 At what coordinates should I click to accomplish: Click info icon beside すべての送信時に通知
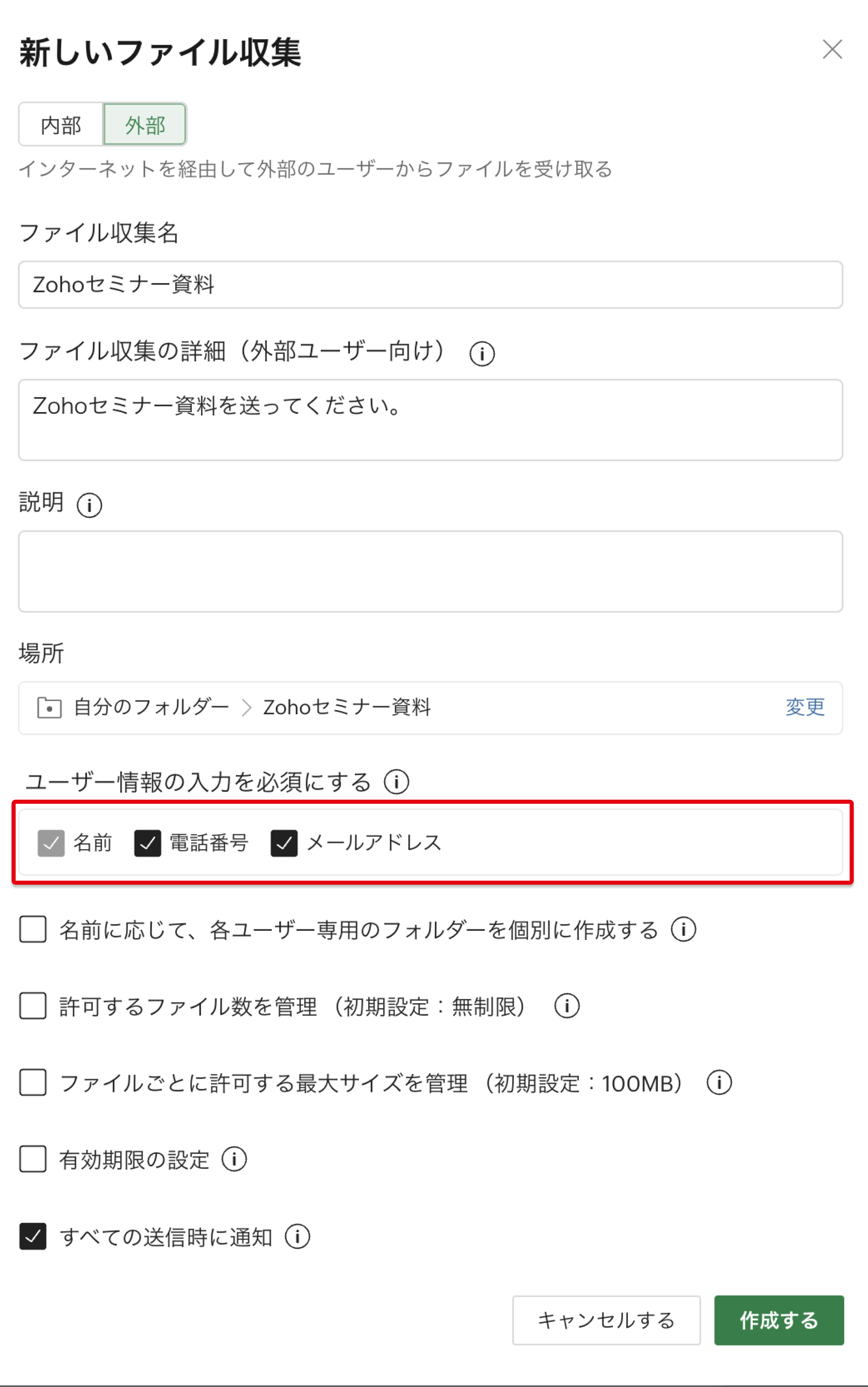[297, 1237]
